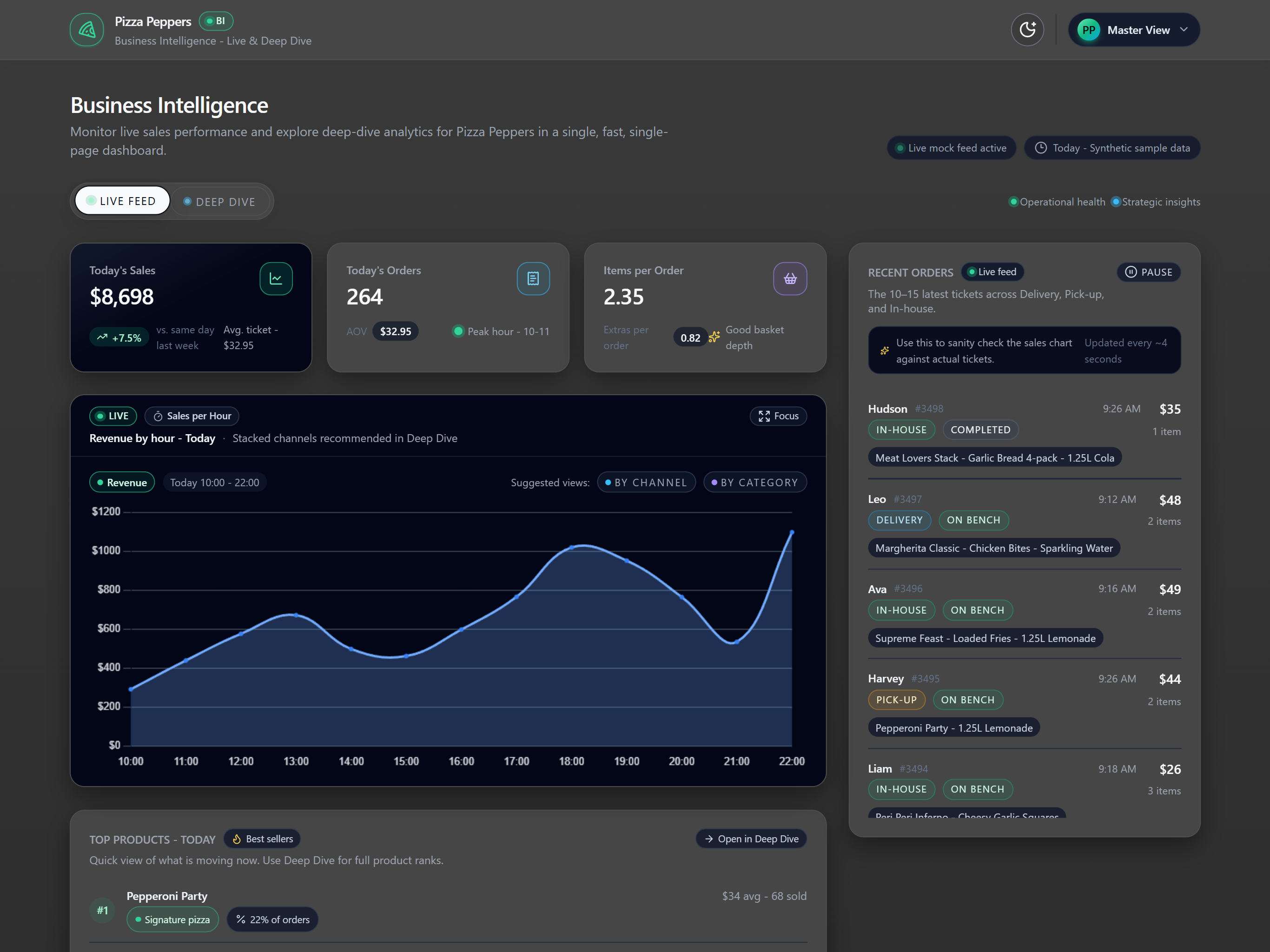Click the $8,698 sales figure
Image resolution: width=1270 pixels, height=952 pixels.
click(x=122, y=297)
